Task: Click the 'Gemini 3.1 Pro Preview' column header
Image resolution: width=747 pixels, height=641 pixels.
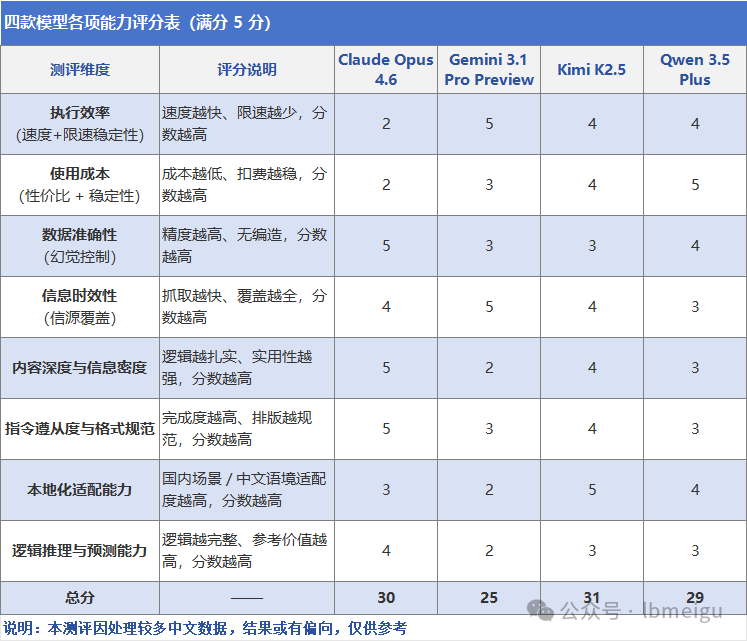Action: click(489, 70)
